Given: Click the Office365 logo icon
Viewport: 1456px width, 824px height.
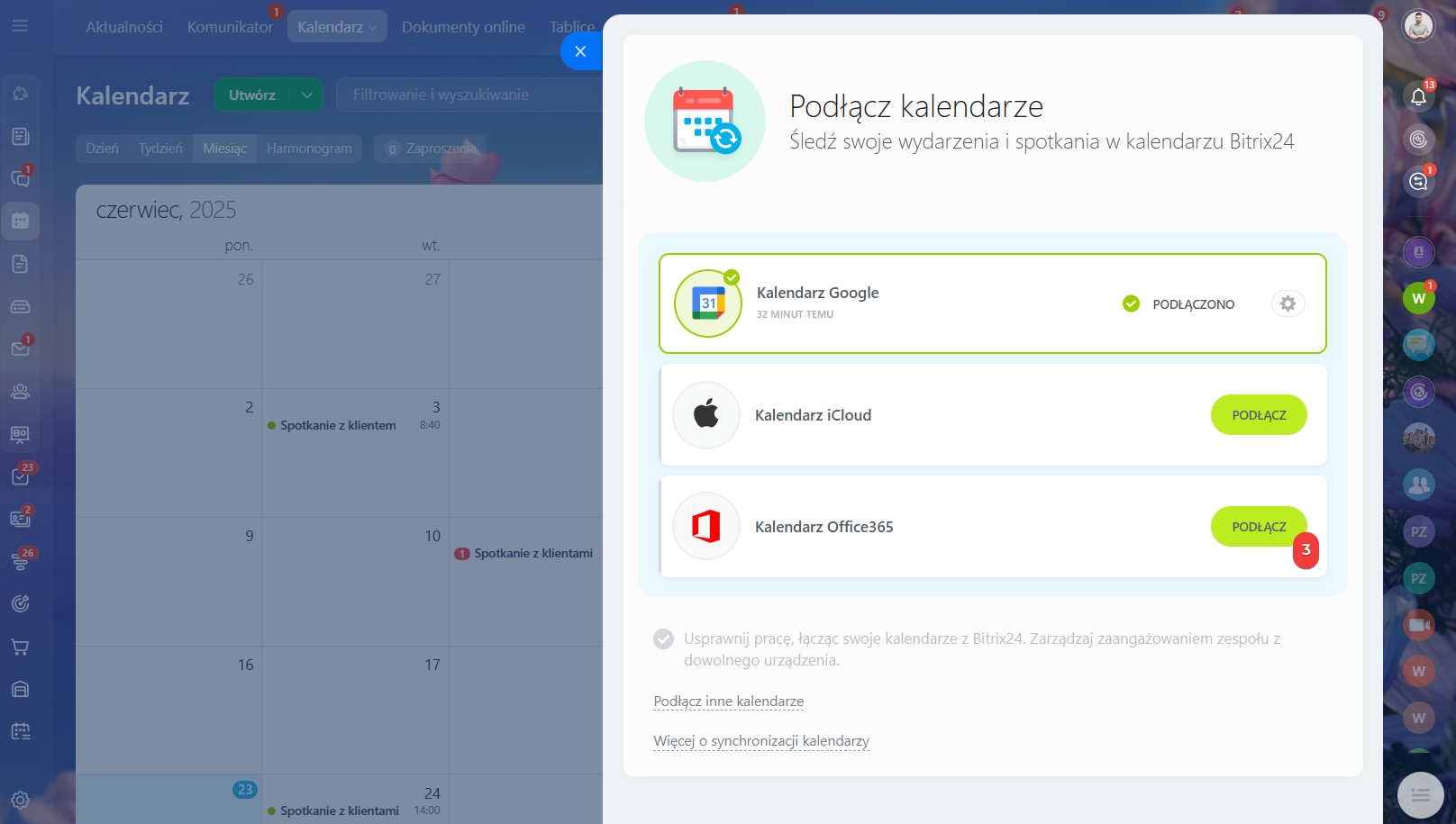Looking at the screenshot, I should tap(706, 527).
